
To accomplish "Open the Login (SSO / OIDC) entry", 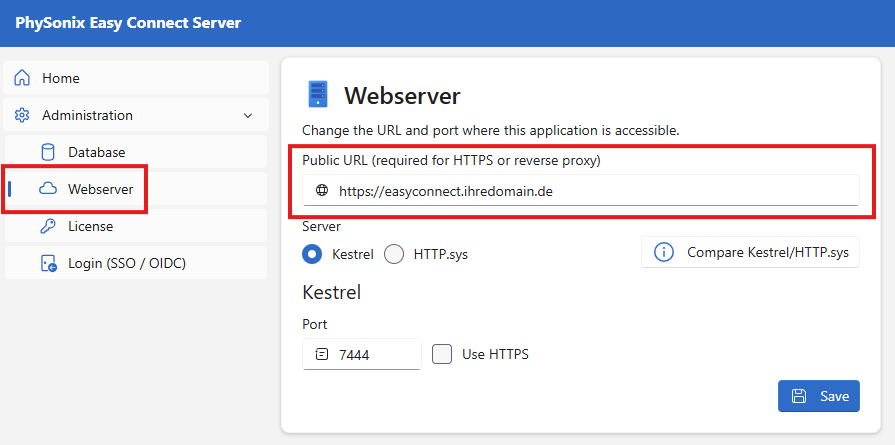I will click(136, 263).
